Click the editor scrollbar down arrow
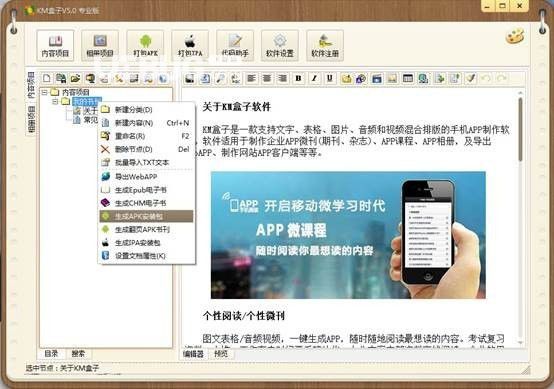554x389 pixels. point(520,342)
